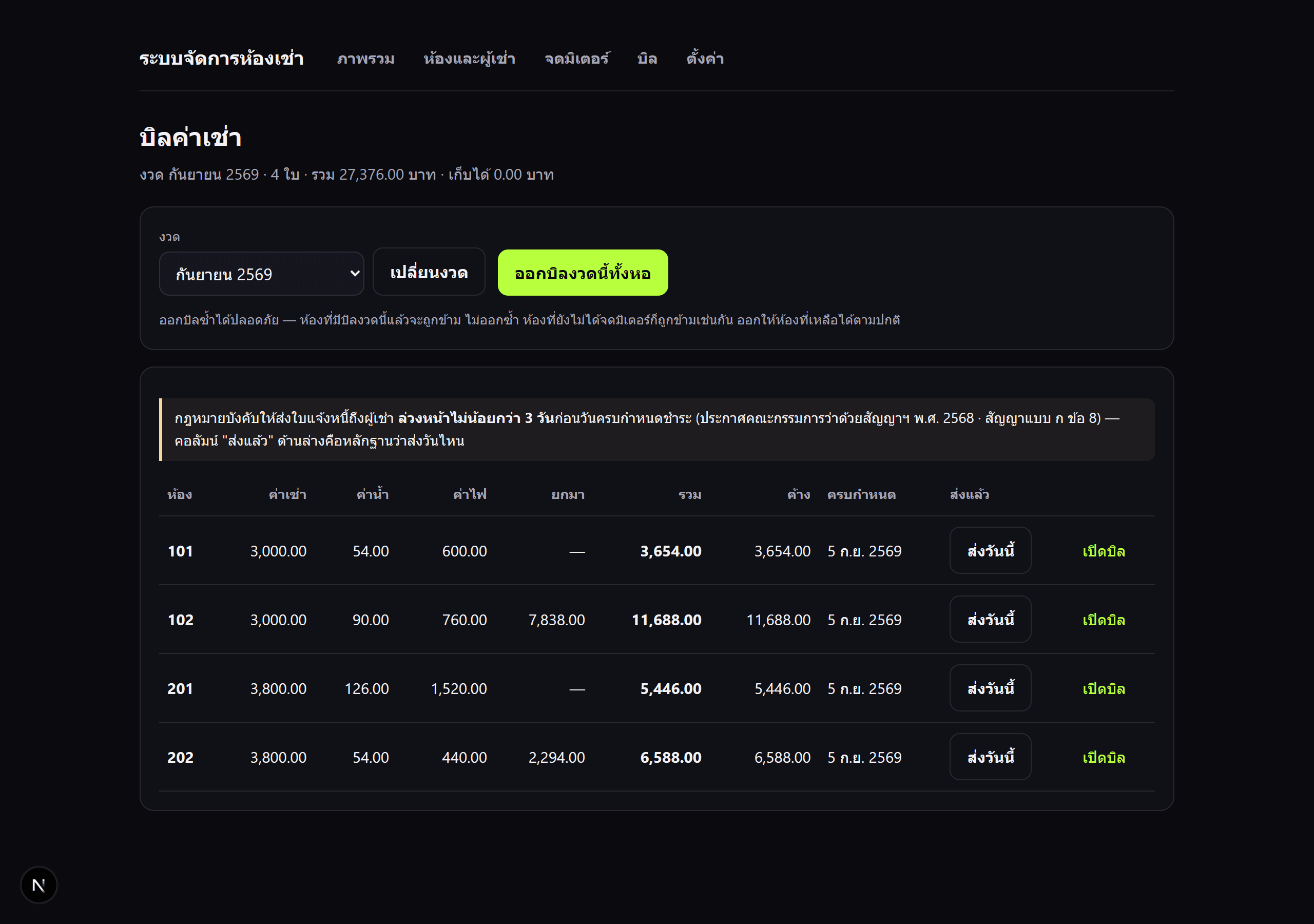Open the bill for room 102

click(x=1104, y=620)
